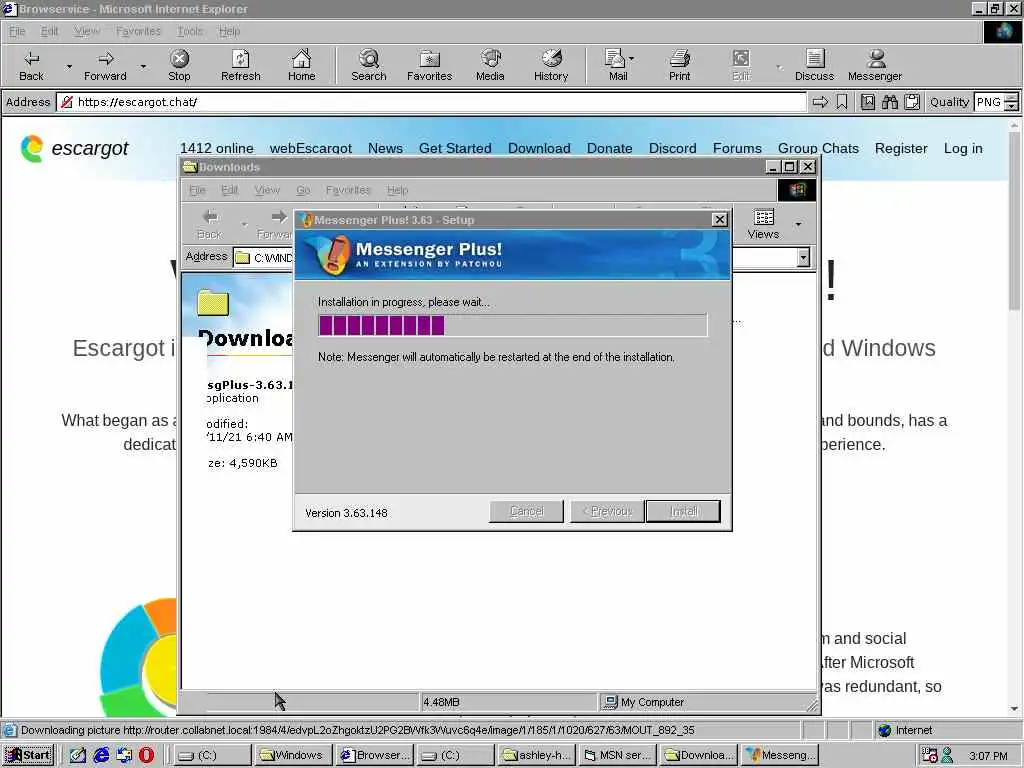Screen dimensions: 1024x768
Task: Open the Forward button history dropdown arrow
Action: pyautogui.click(x=143, y=67)
